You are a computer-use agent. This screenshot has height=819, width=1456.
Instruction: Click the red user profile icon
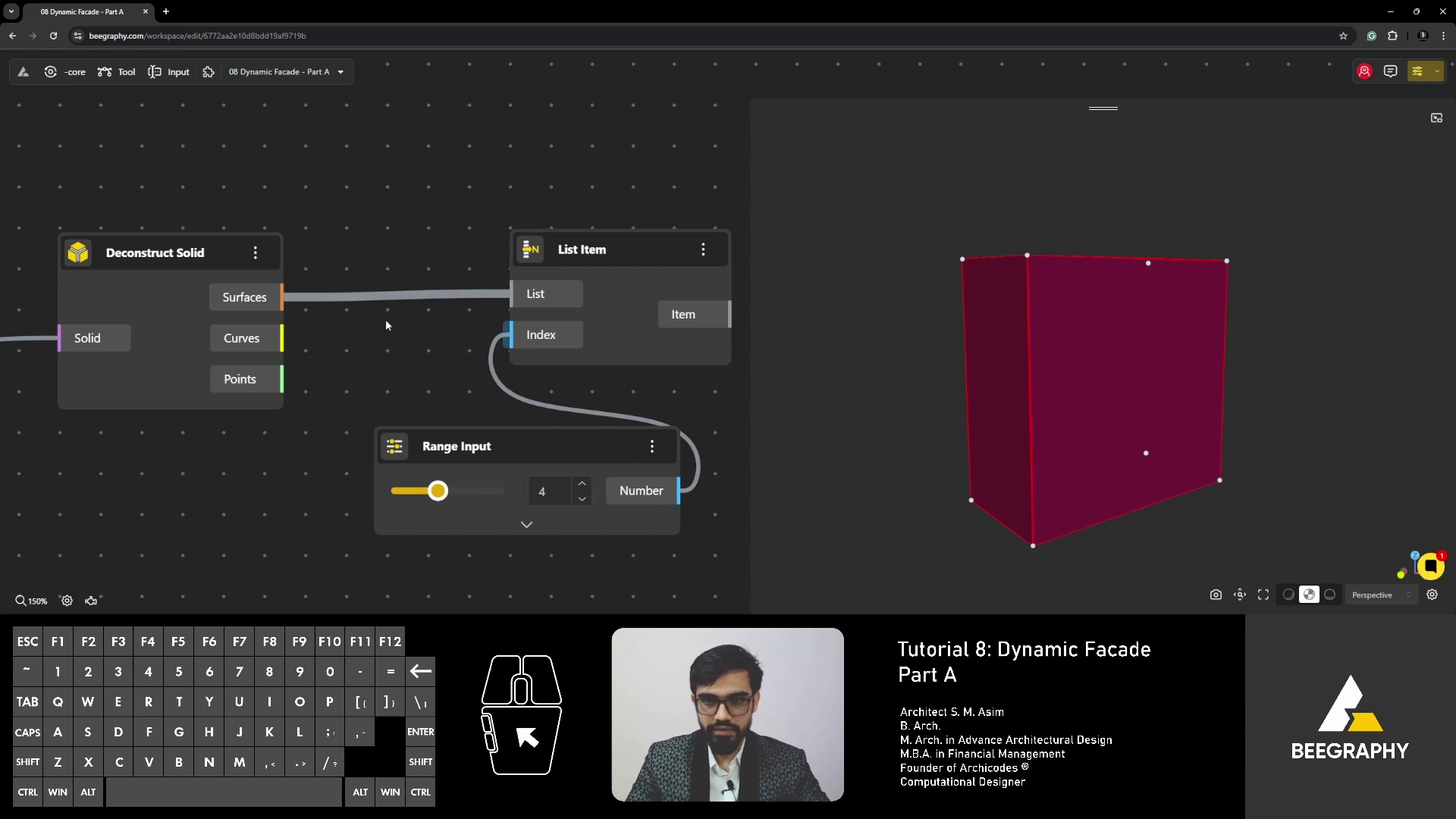click(1364, 71)
